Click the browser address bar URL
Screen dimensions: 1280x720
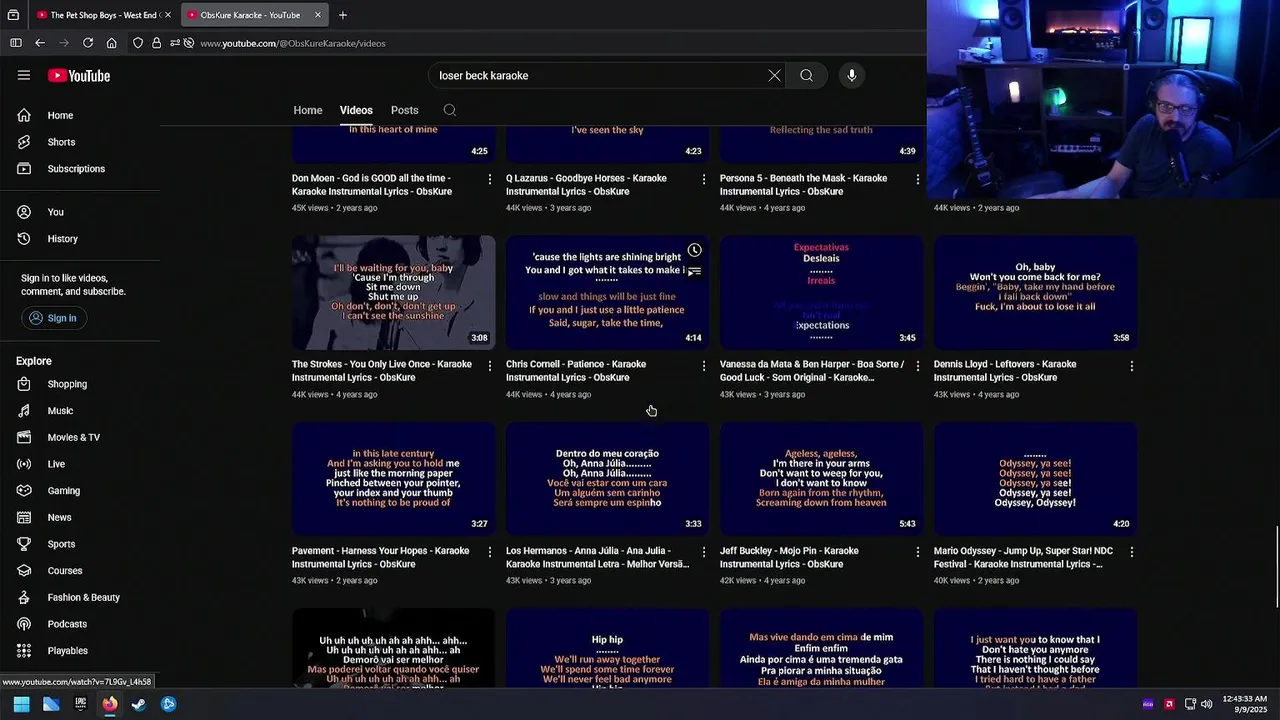pos(292,43)
